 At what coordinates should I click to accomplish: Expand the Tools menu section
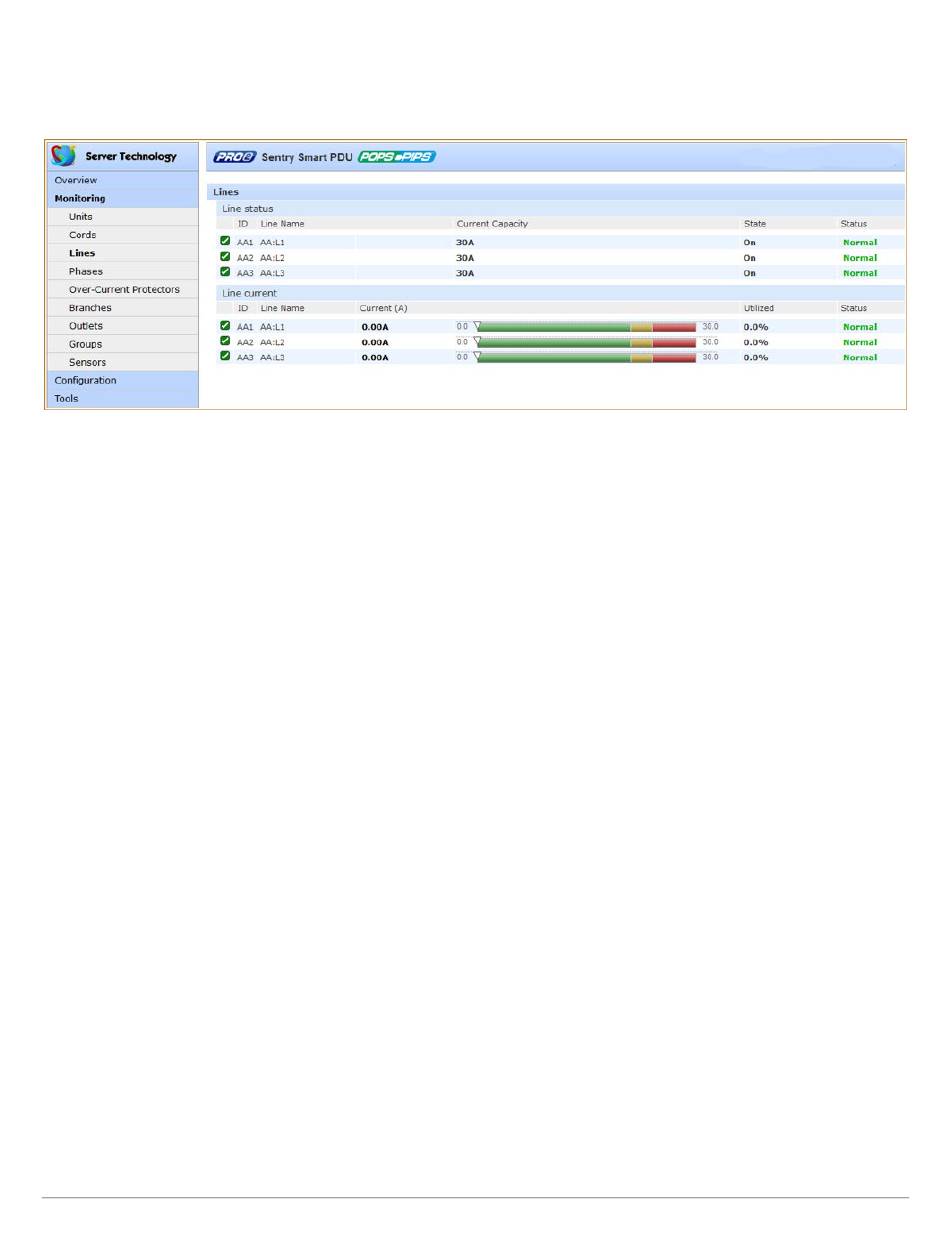coord(66,398)
